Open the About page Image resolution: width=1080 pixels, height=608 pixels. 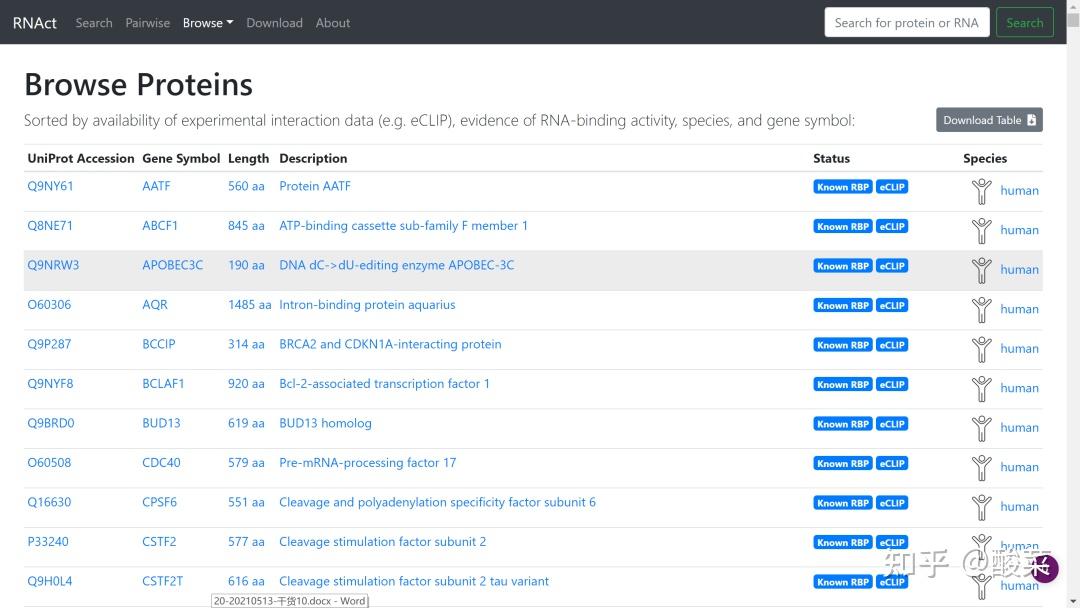click(333, 23)
